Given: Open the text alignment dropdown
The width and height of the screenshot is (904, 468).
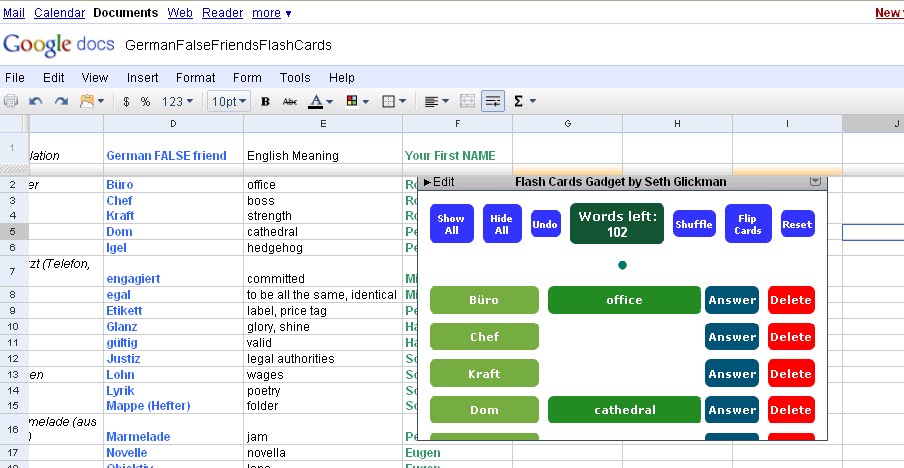Looking at the screenshot, I should click(x=436, y=101).
